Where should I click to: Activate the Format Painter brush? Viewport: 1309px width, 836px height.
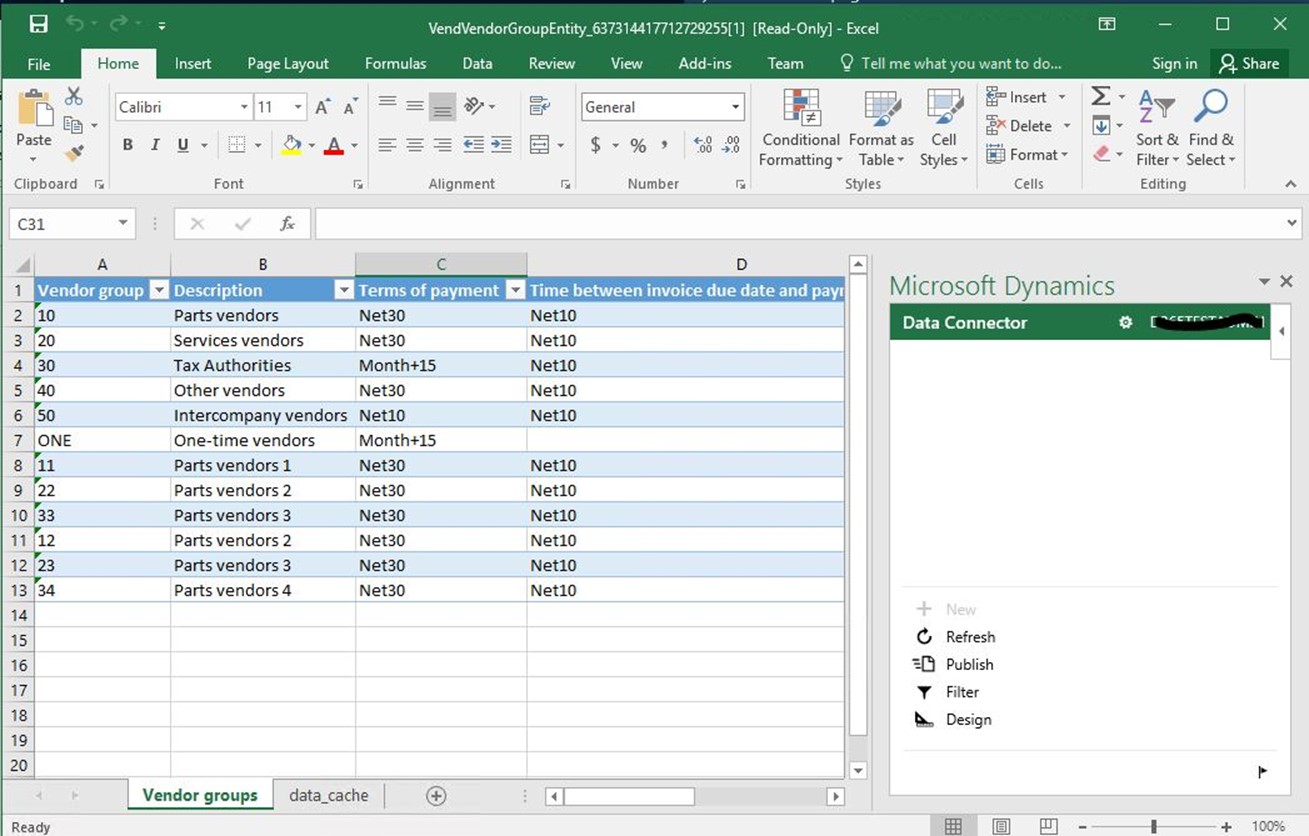[74, 153]
